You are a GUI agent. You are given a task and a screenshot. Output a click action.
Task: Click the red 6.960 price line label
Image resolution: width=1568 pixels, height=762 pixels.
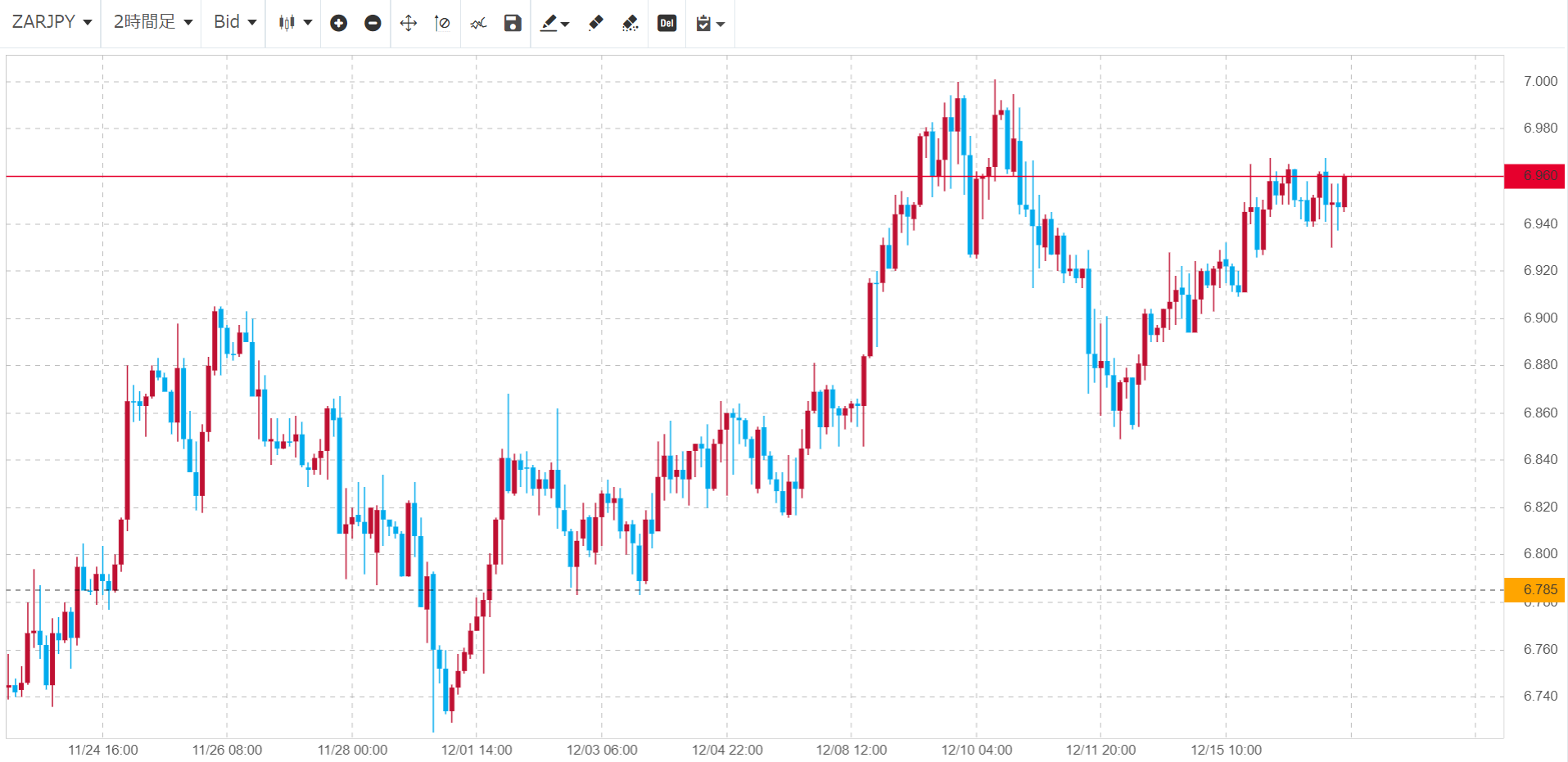click(x=1534, y=176)
